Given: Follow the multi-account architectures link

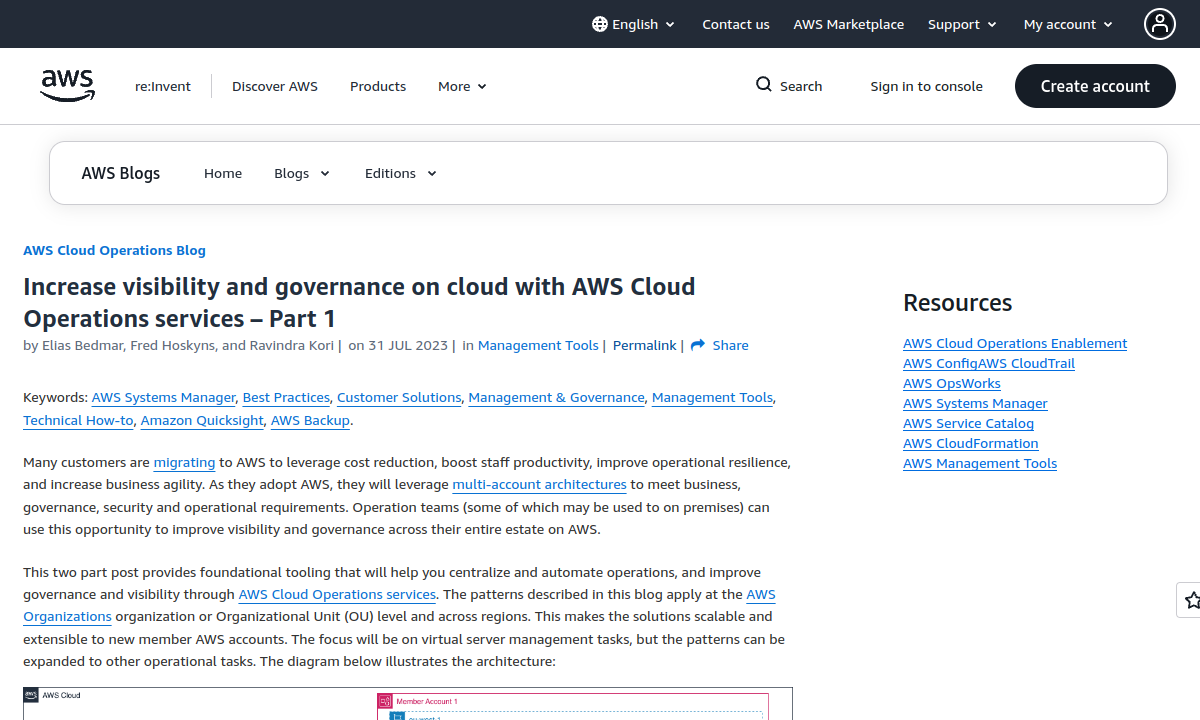Looking at the screenshot, I should 539,484.
